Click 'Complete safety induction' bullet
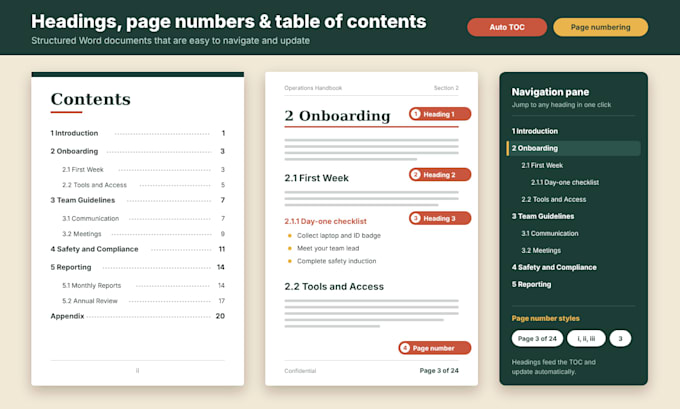Viewport: 680px width, 409px height. (337, 261)
